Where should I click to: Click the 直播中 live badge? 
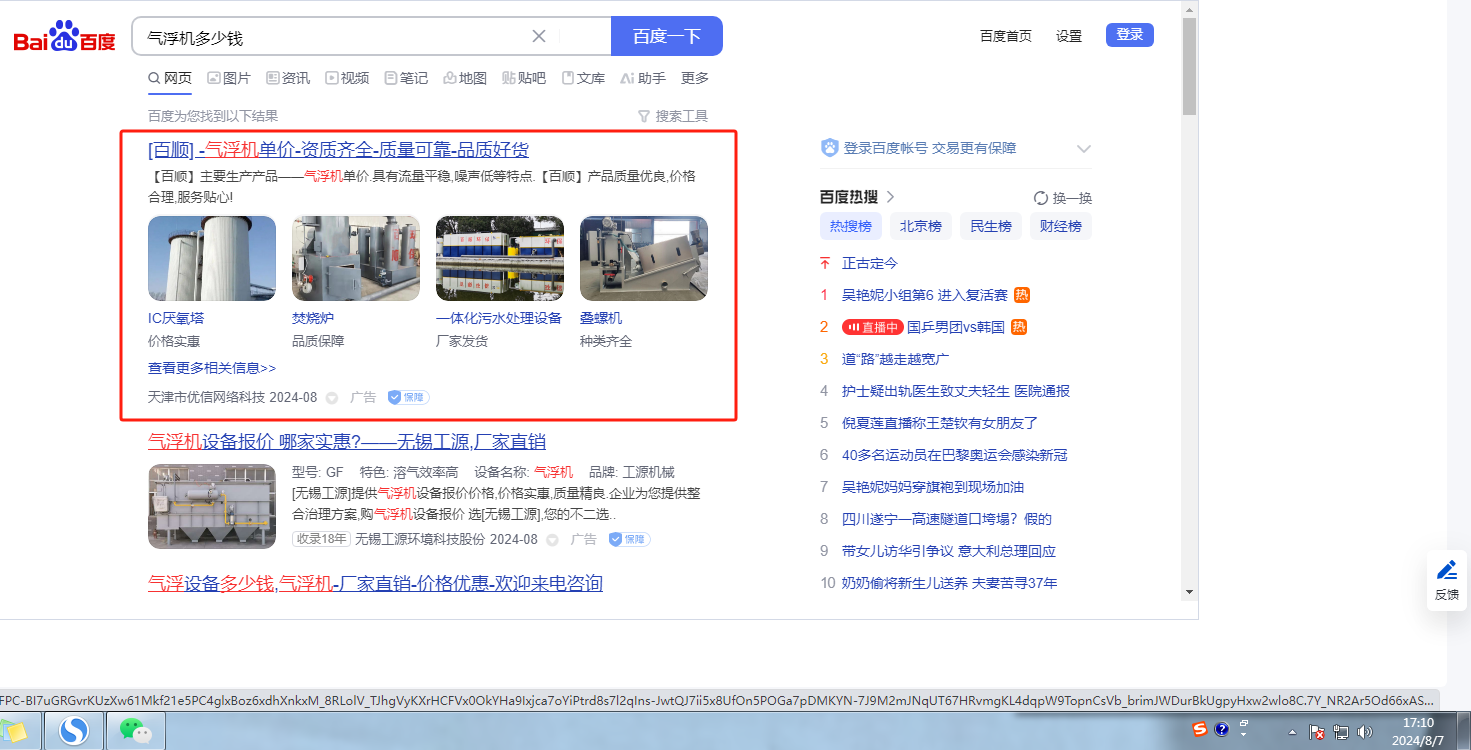[x=872, y=327]
